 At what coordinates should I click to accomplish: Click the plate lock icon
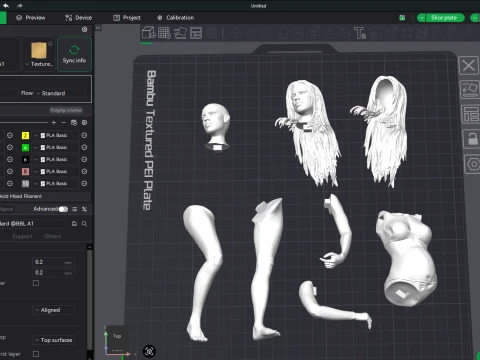(472, 139)
